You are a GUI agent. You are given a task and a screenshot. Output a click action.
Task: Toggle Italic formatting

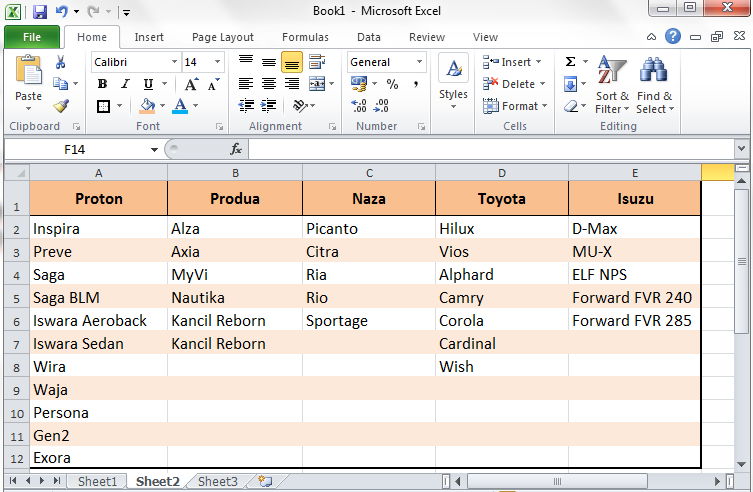(125, 84)
